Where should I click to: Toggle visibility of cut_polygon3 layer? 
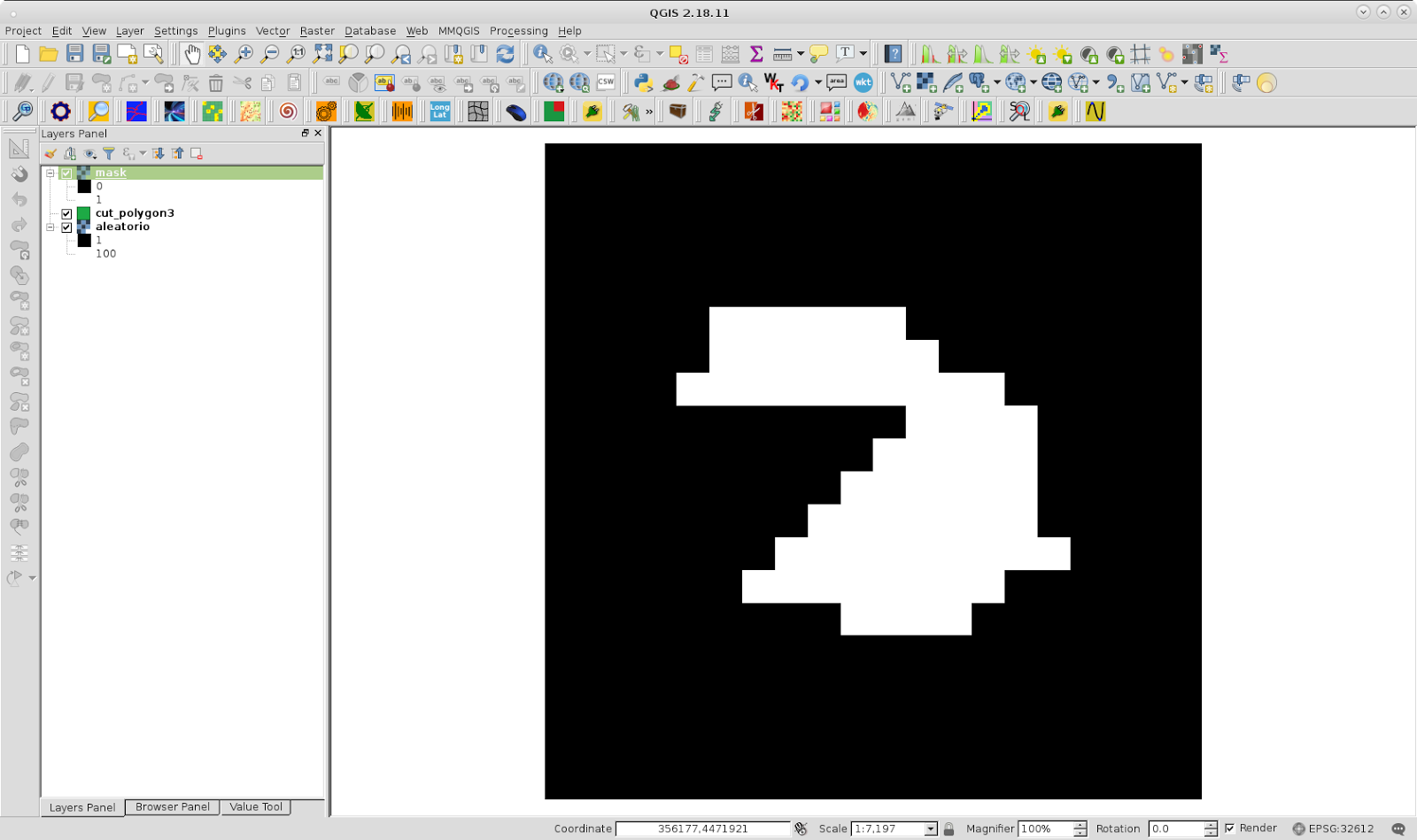pyautogui.click(x=66, y=213)
